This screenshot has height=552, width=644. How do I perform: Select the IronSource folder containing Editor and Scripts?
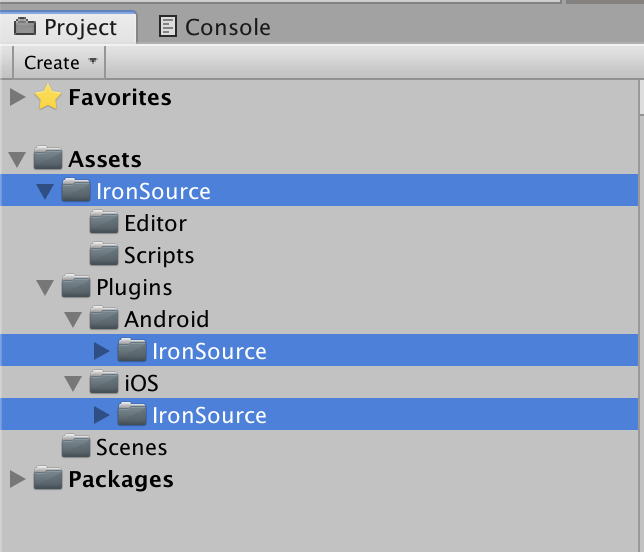[x=319, y=190]
